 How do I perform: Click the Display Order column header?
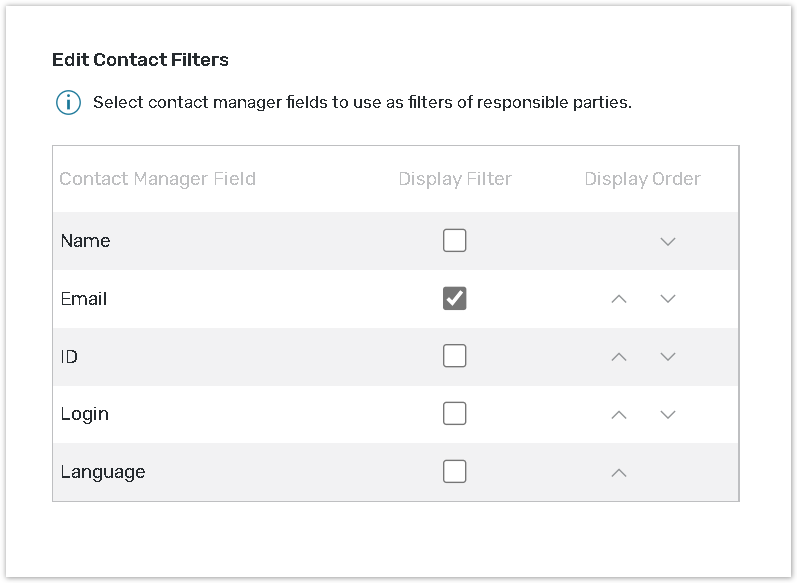[642, 179]
